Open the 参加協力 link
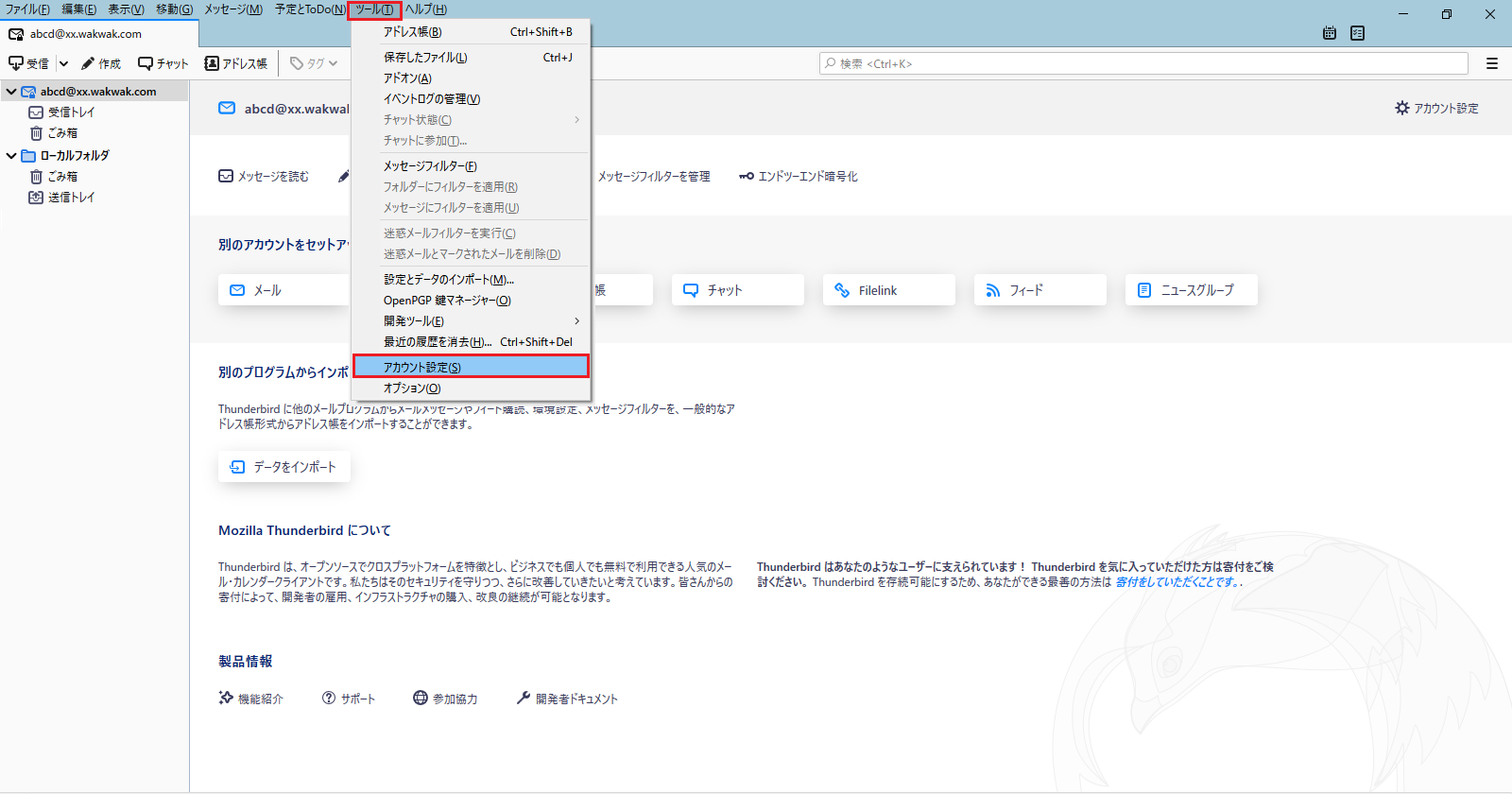 [x=445, y=699]
